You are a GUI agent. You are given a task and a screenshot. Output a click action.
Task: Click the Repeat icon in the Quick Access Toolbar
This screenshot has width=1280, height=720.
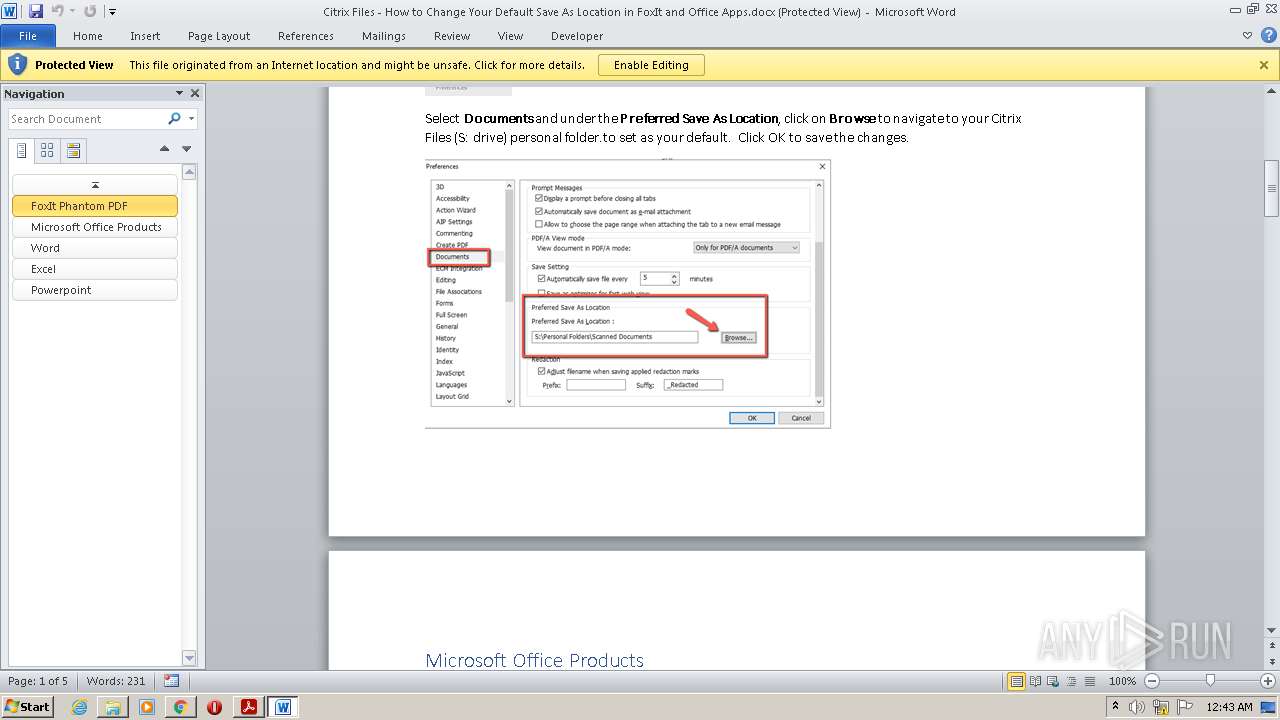pos(90,12)
